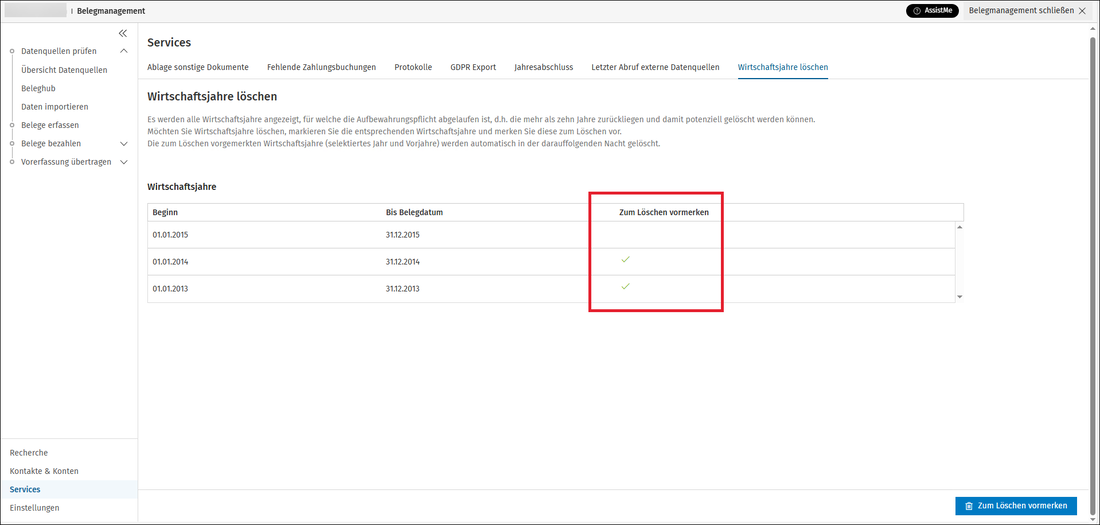
Task: Toggle the green checkmark for 2014
Action: (626, 260)
